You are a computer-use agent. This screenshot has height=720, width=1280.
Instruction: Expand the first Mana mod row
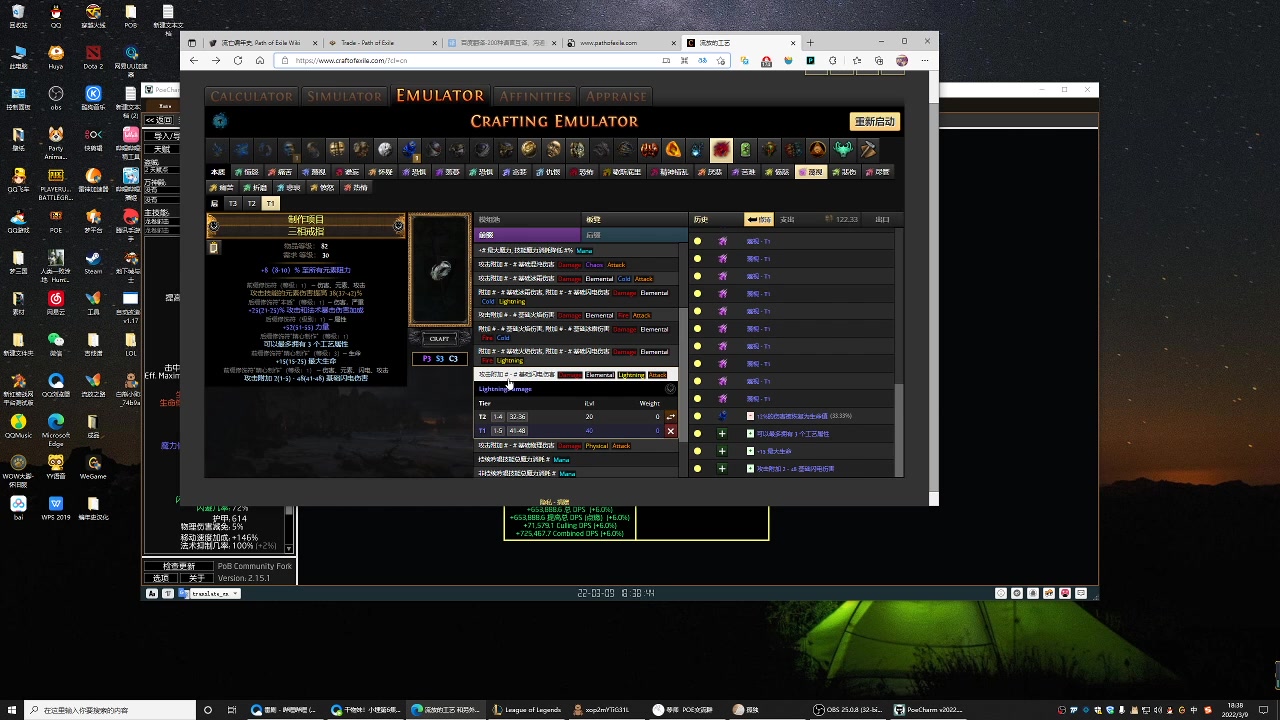point(576,251)
